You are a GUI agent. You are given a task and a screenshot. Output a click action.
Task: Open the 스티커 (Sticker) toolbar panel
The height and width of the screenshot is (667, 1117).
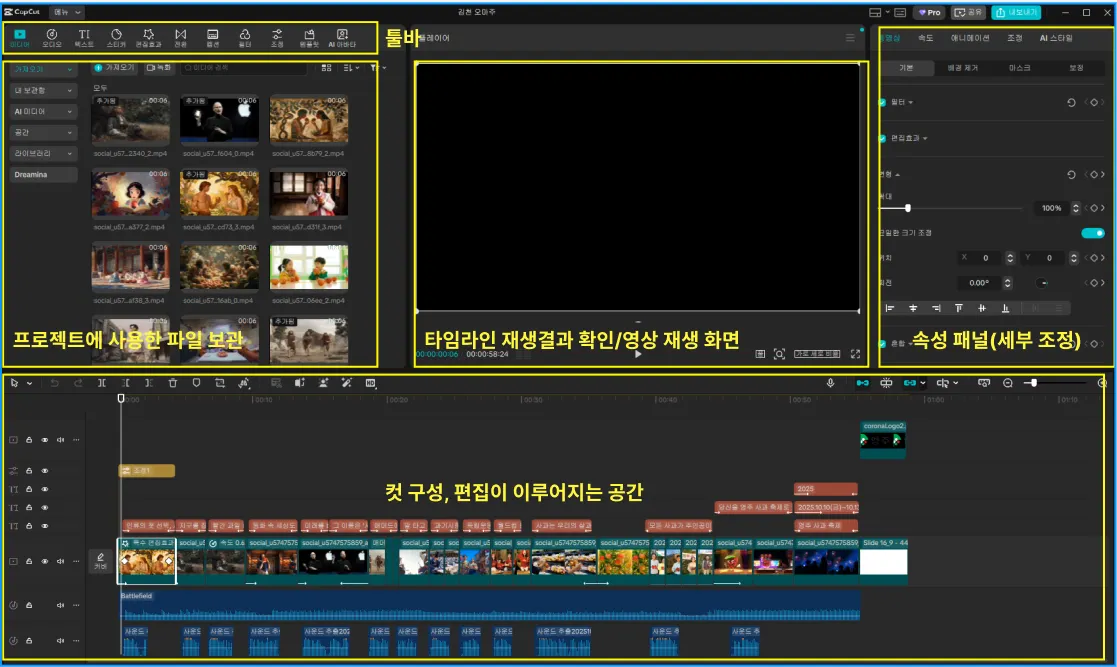click(x=116, y=38)
